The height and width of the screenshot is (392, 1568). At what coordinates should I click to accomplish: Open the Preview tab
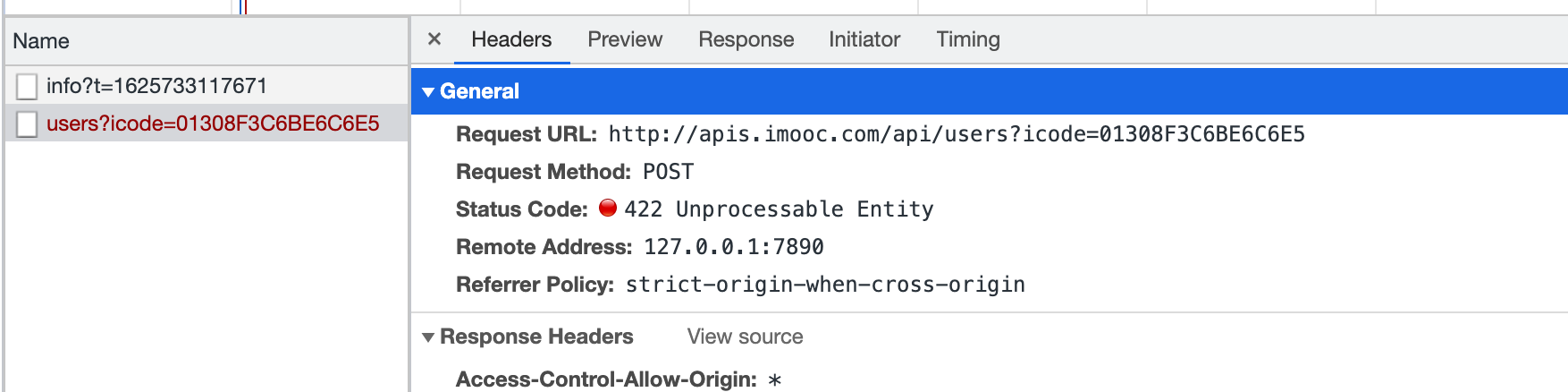(625, 39)
